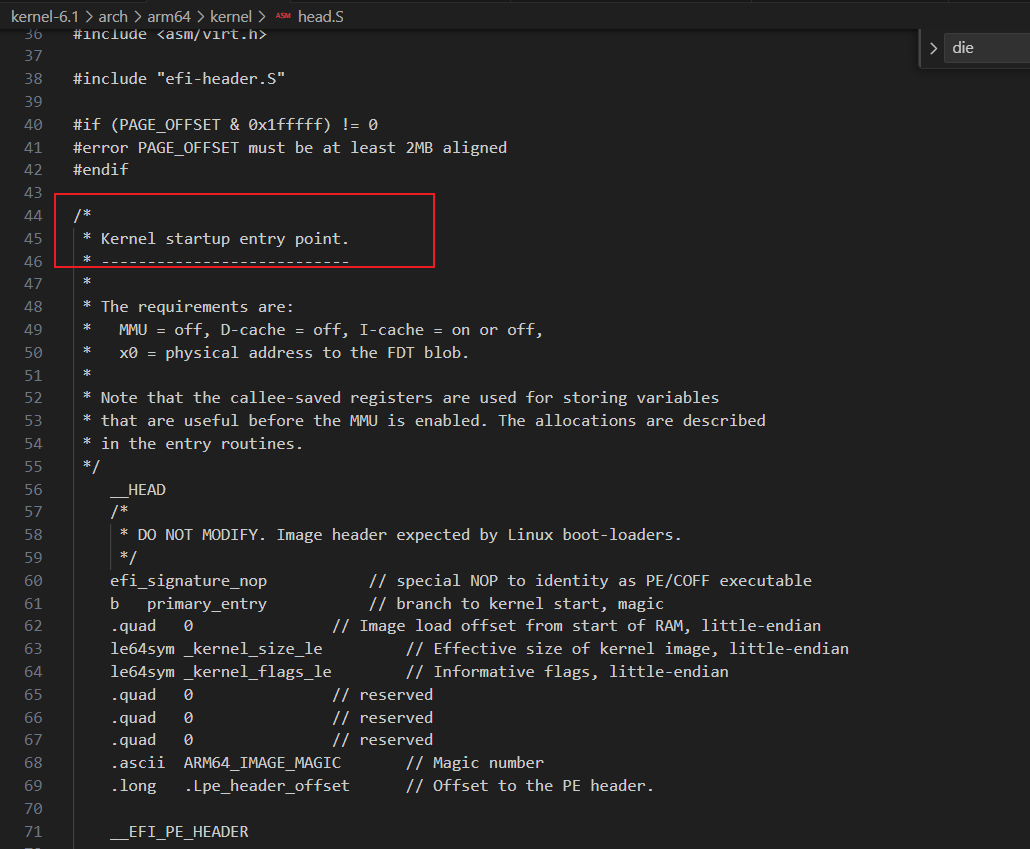Open the arch breadcrumb folder
The width and height of the screenshot is (1030, 849).
coord(113,17)
